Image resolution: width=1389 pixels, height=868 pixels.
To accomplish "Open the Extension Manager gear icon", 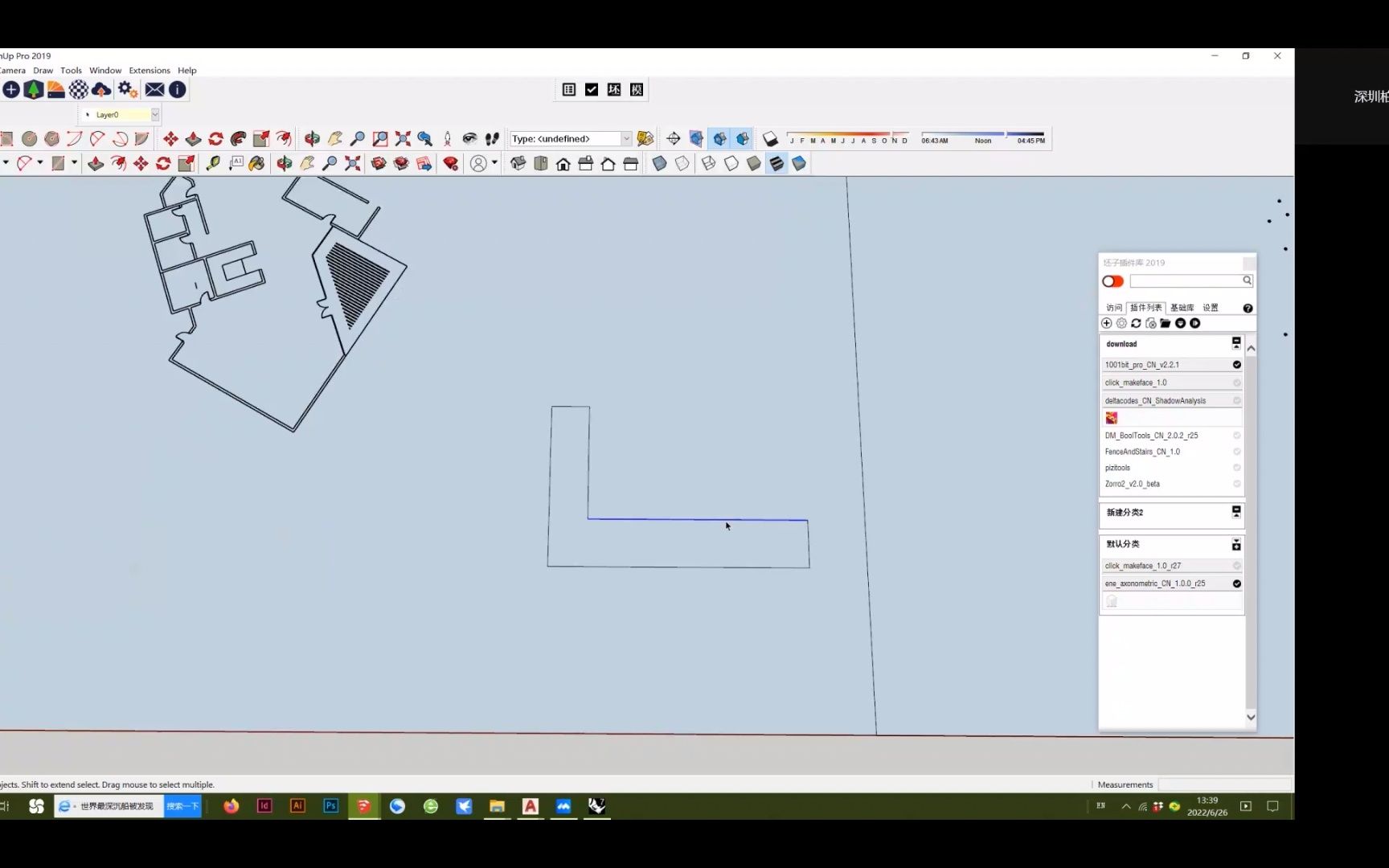I will [127, 89].
